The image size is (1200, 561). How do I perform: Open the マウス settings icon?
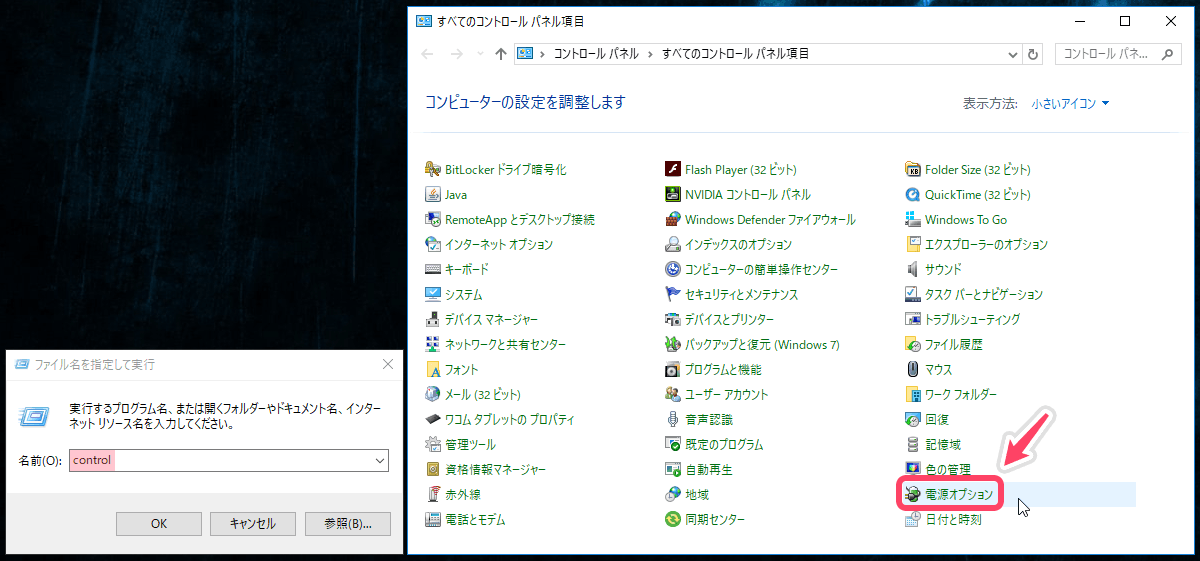[x=913, y=370]
